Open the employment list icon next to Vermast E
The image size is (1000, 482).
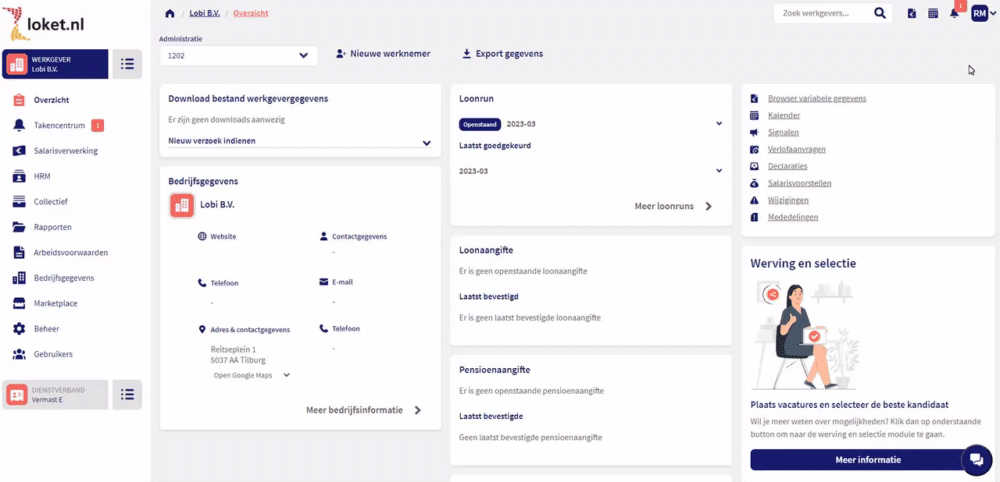127,394
